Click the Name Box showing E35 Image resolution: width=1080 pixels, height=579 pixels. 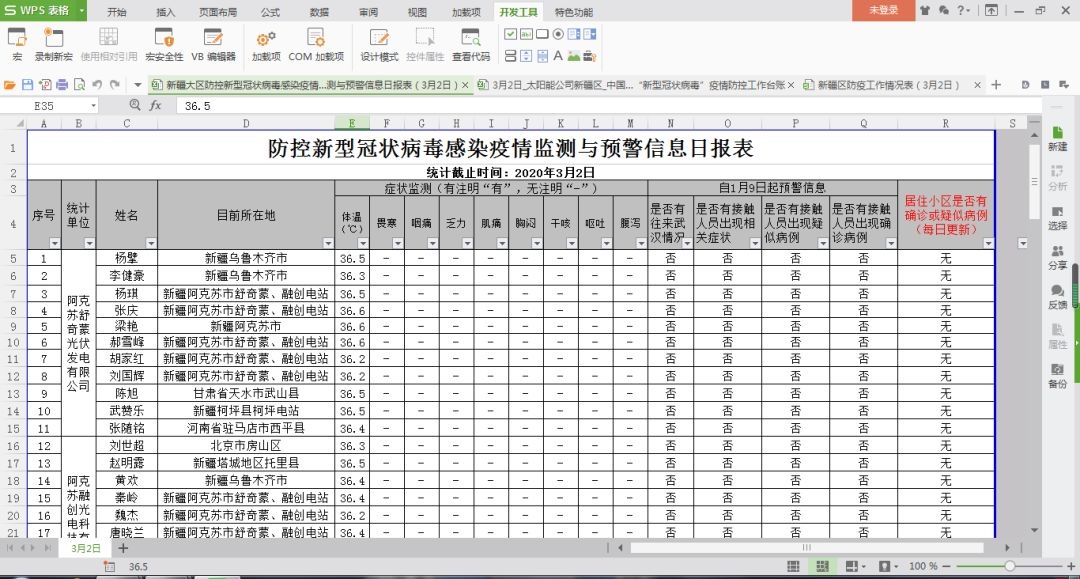[x=44, y=106]
